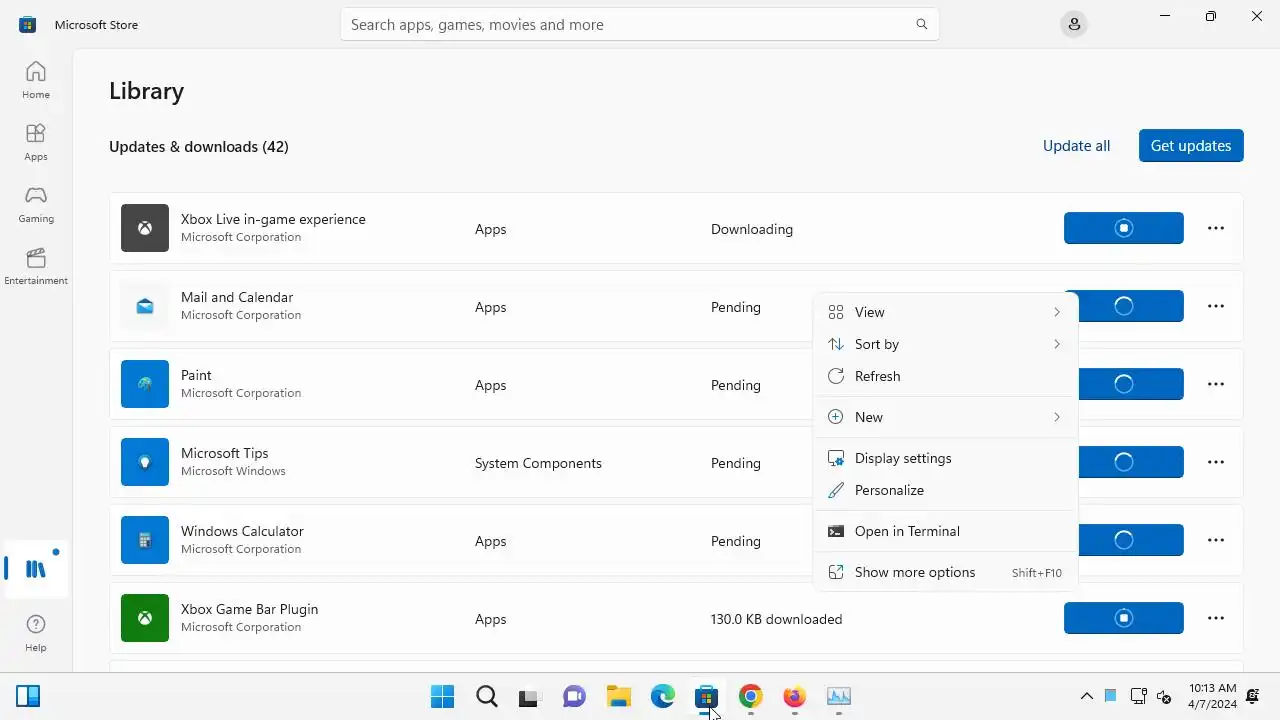
Task: Open more options for Windows Calculator
Action: click(1216, 540)
